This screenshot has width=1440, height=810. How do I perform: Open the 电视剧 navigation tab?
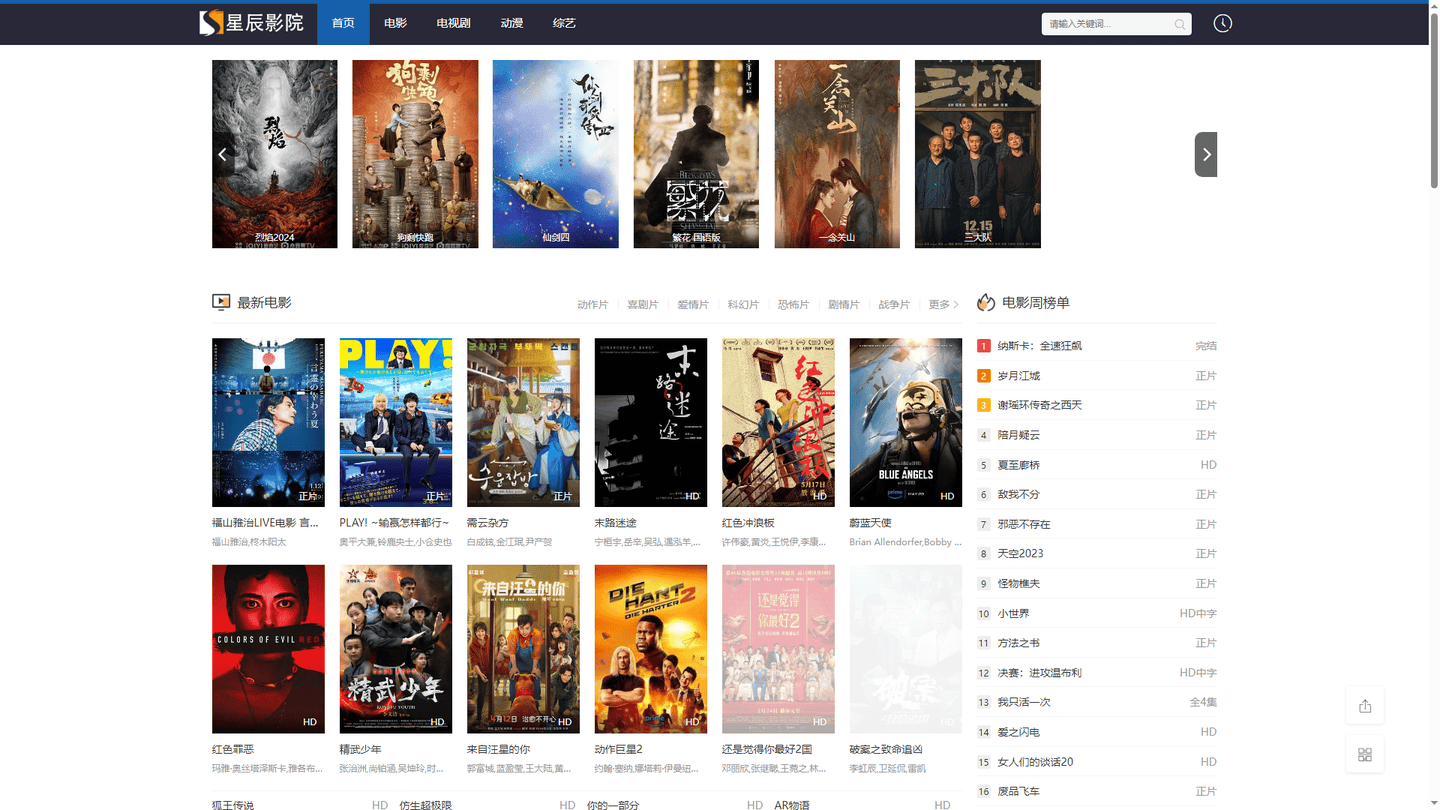(453, 23)
